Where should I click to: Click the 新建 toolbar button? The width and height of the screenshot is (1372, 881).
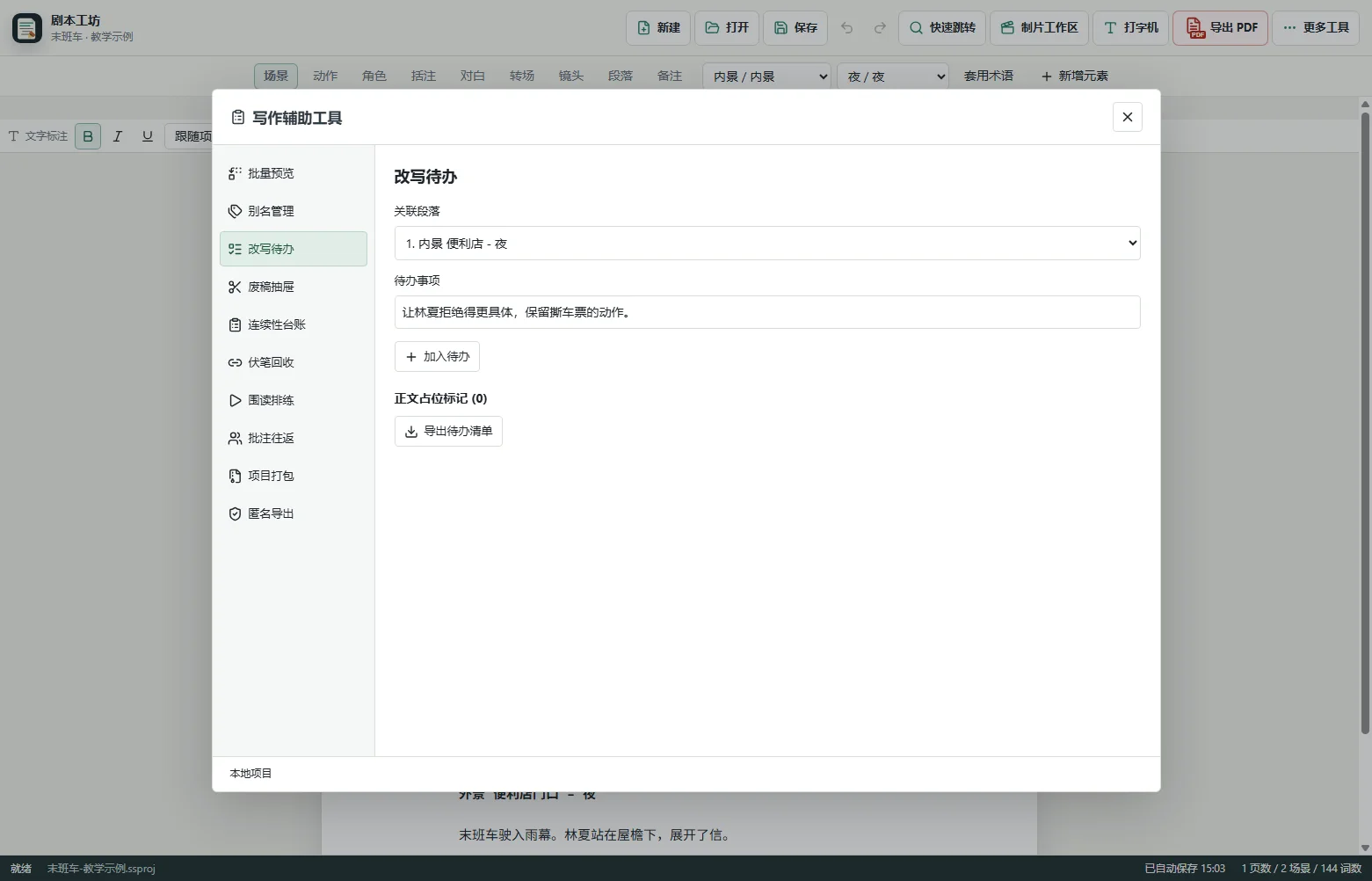pyautogui.click(x=658, y=28)
